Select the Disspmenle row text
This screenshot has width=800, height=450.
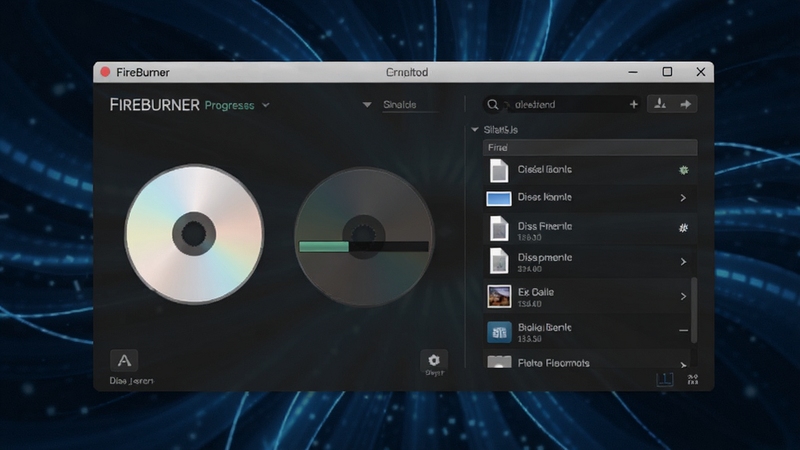click(x=544, y=258)
